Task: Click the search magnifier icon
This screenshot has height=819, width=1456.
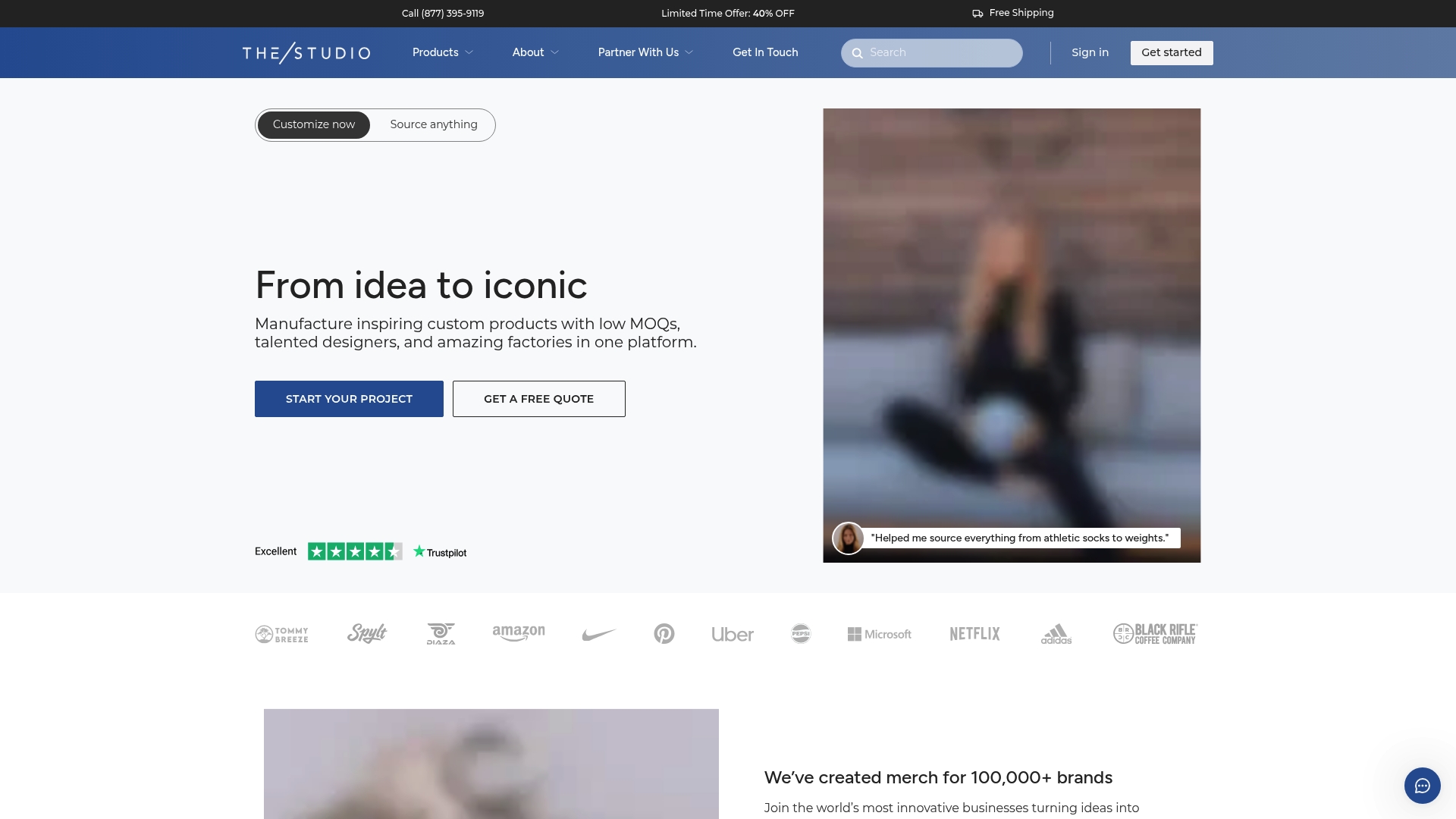Action: click(x=858, y=53)
